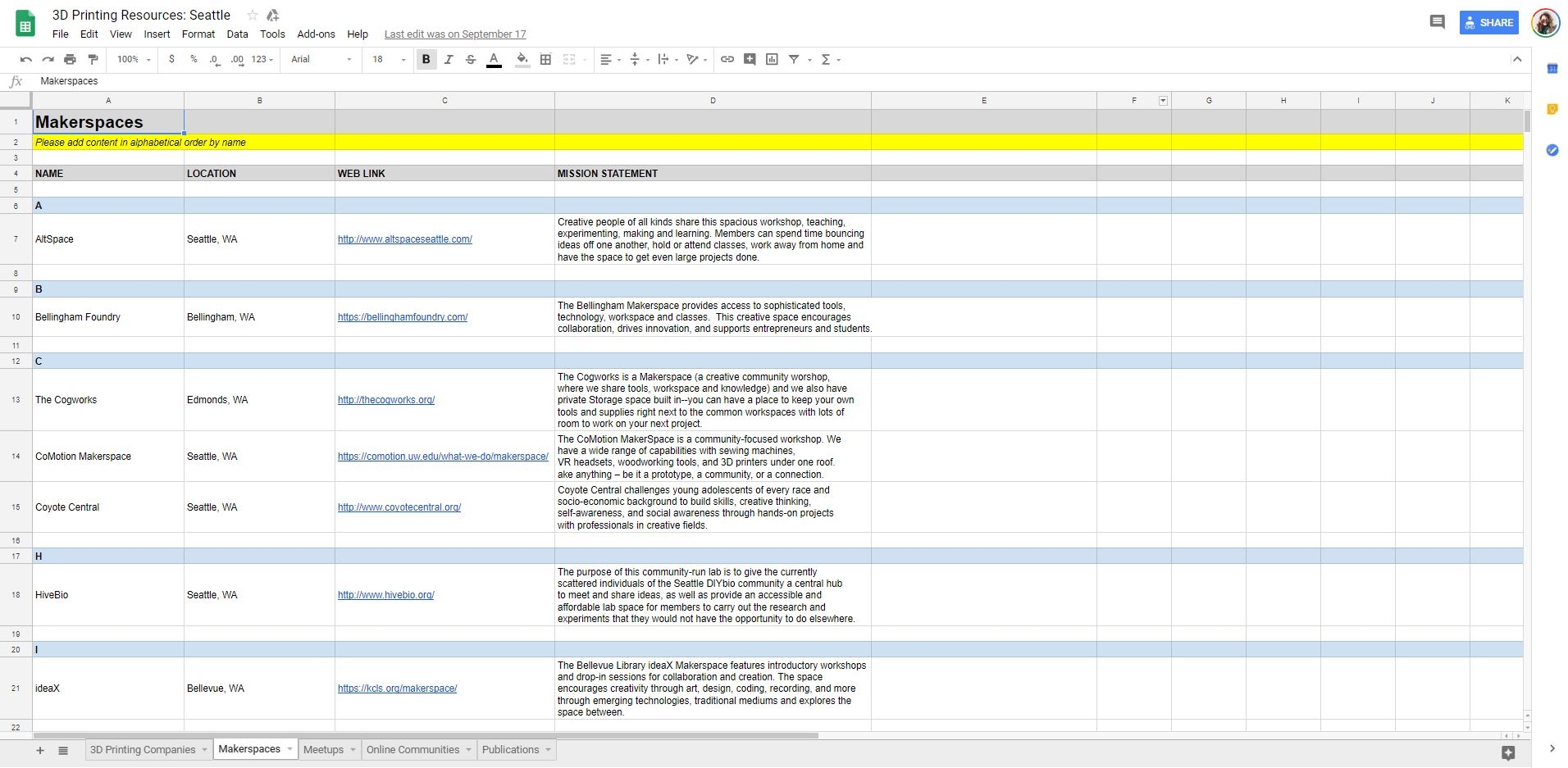Click the Add sheet plus button
This screenshot has height=768, width=1568.
pyautogui.click(x=39, y=750)
